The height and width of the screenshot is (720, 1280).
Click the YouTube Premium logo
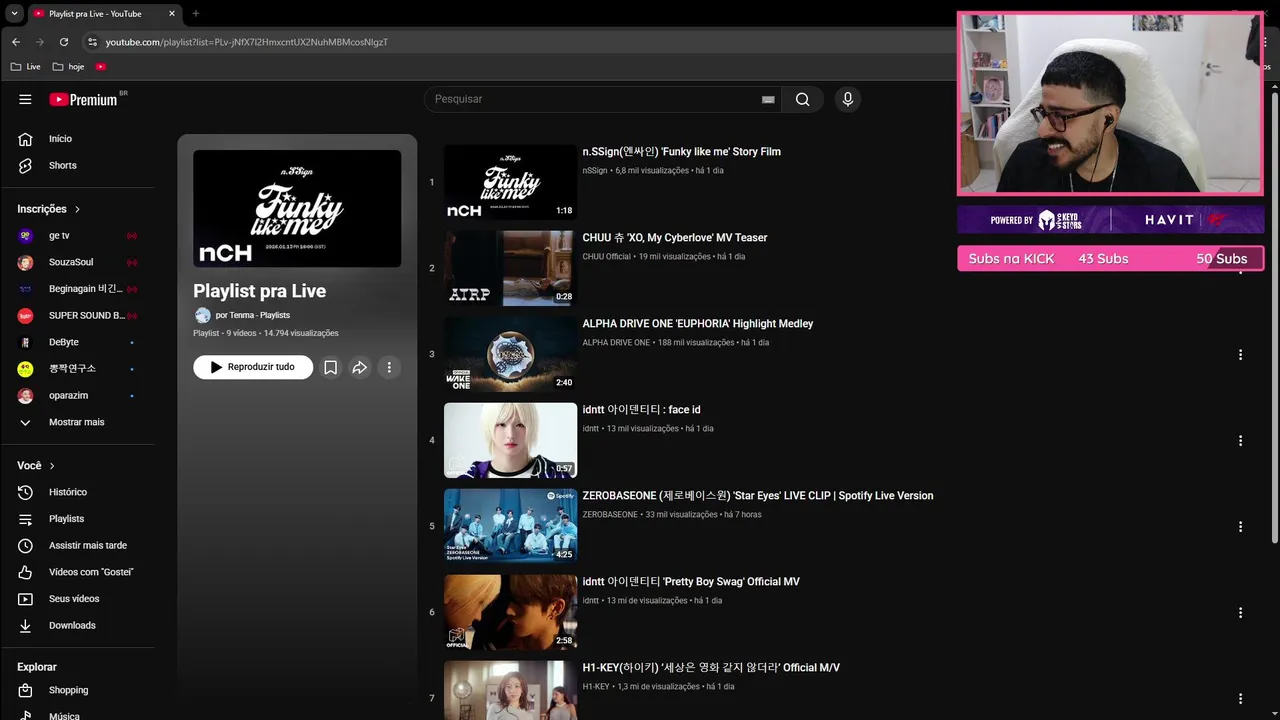pos(84,99)
